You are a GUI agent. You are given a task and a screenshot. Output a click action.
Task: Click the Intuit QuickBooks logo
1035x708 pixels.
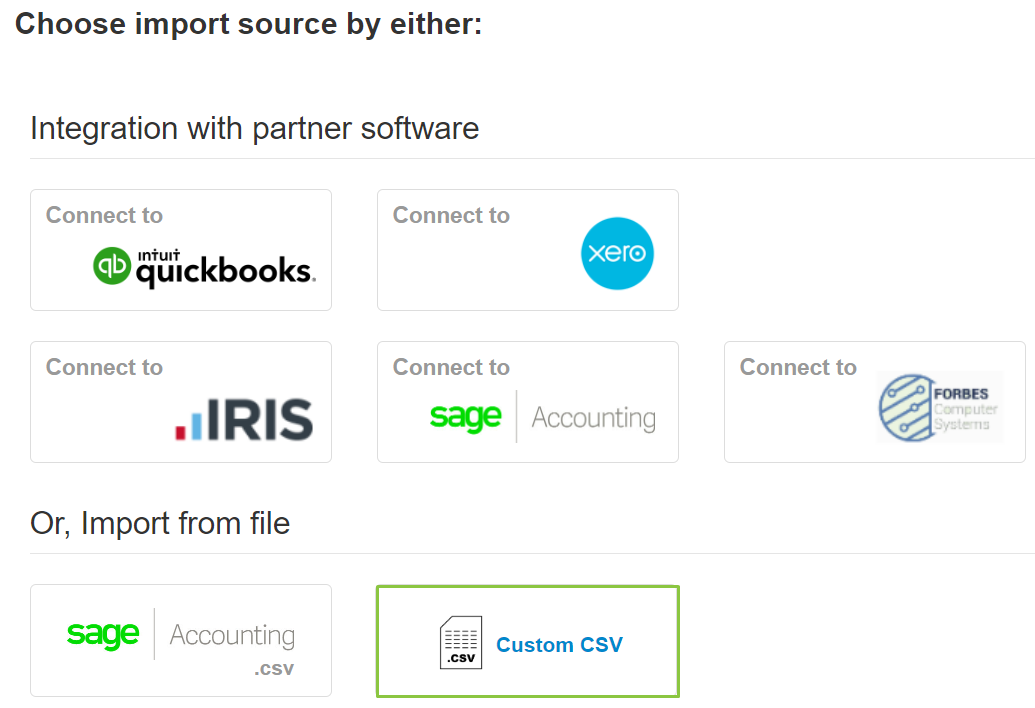click(178, 264)
